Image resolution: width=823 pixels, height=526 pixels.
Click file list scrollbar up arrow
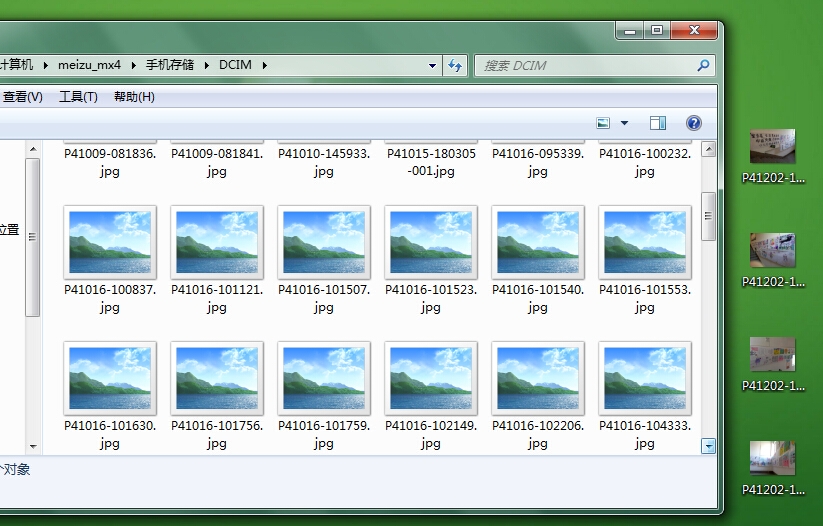click(x=708, y=150)
